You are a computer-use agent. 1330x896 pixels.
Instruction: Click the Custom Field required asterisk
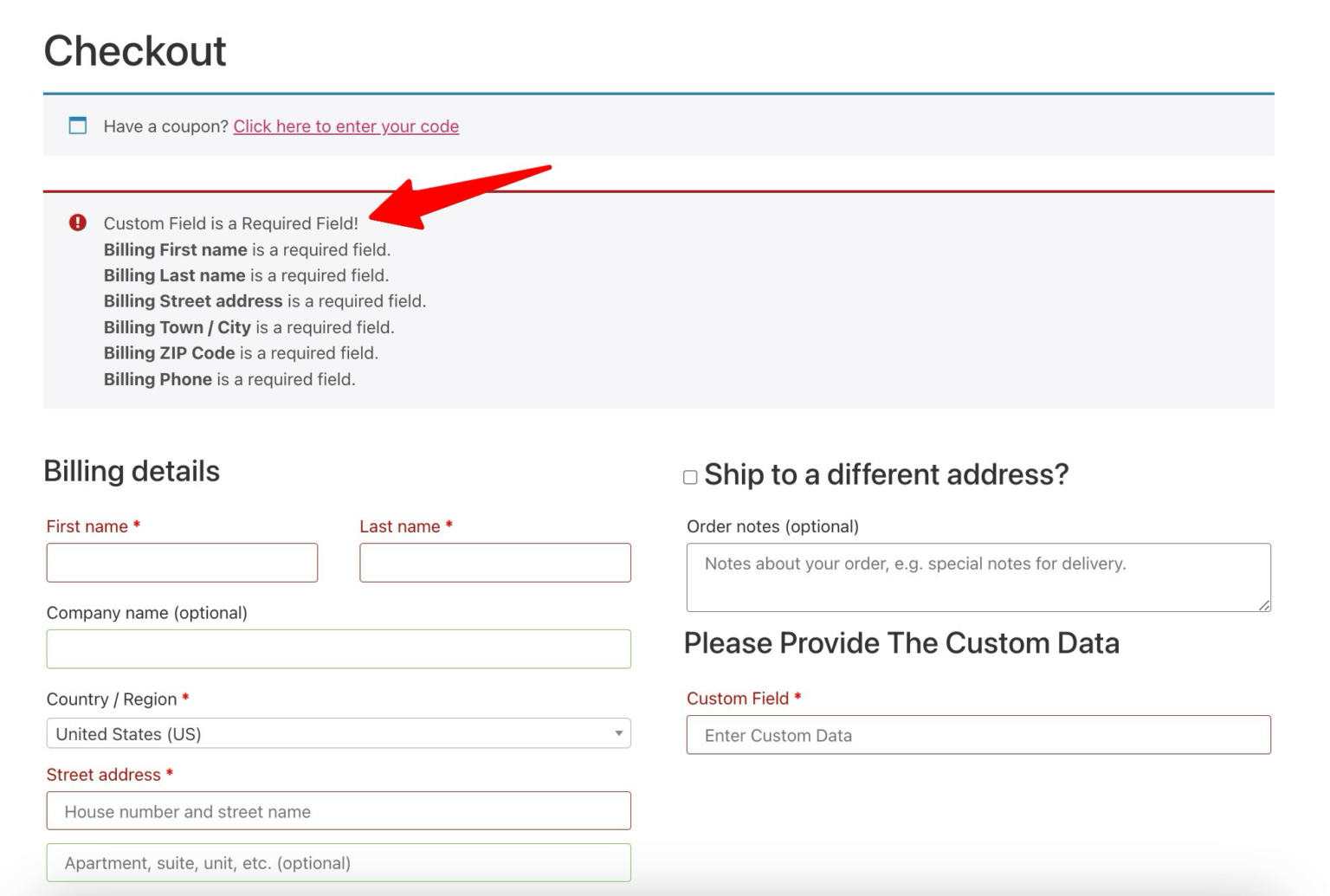tap(797, 698)
